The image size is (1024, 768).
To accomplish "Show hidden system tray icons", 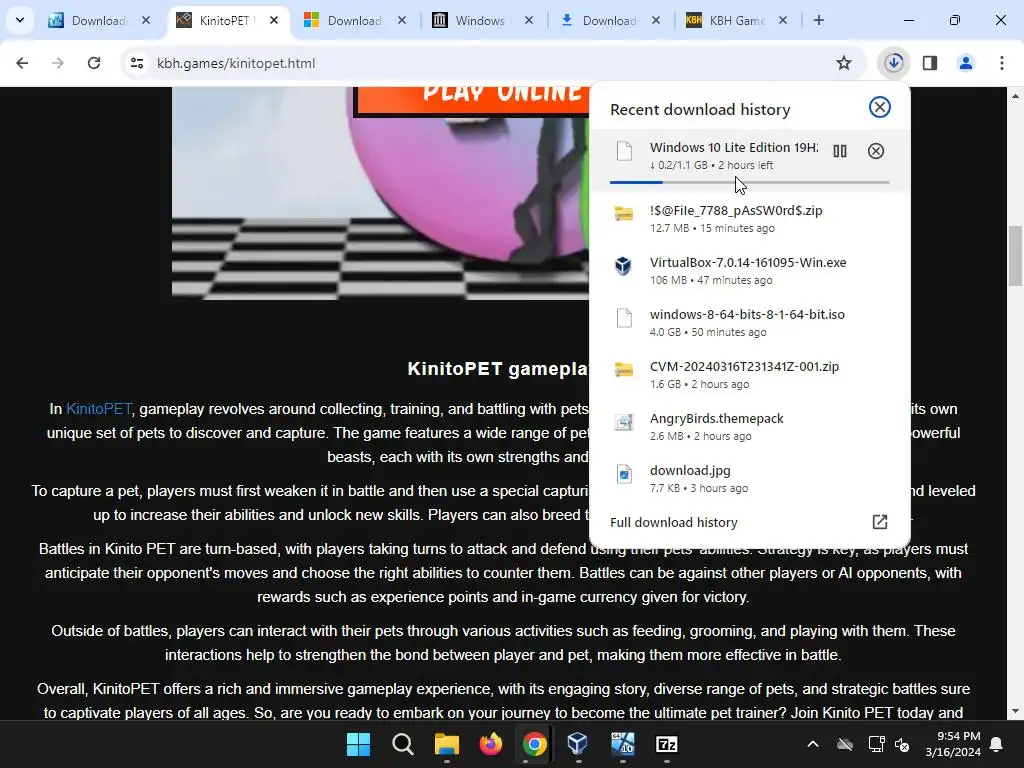I will 813,744.
